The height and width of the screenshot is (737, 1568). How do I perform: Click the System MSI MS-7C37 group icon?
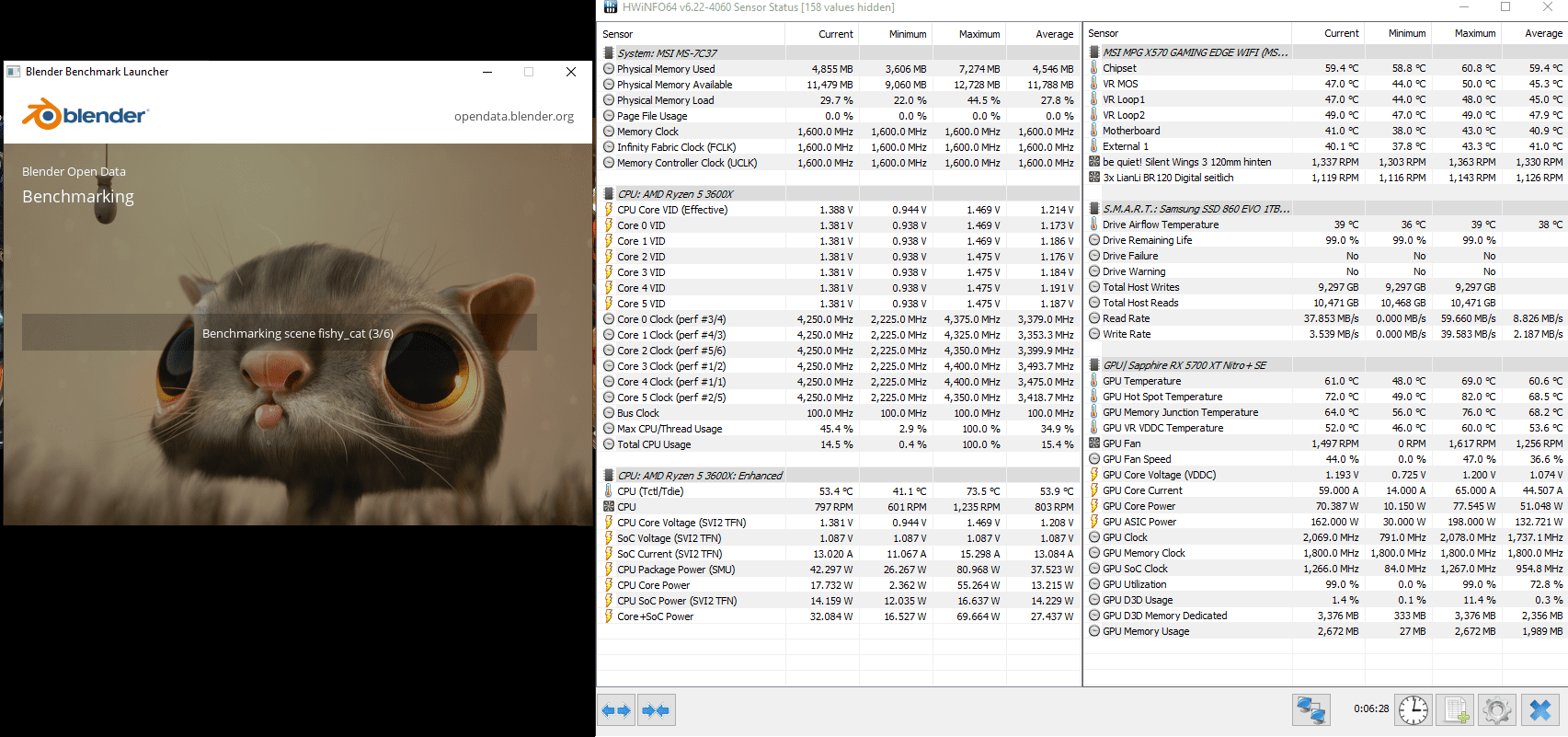pyautogui.click(x=609, y=53)
